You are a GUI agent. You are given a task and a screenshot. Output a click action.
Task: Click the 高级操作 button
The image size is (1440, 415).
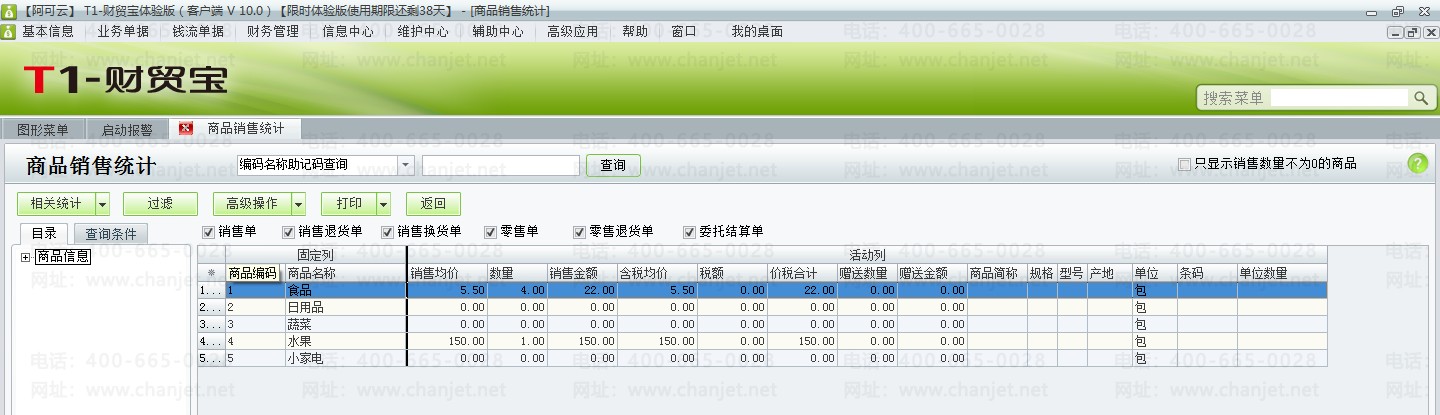(252, 204)
